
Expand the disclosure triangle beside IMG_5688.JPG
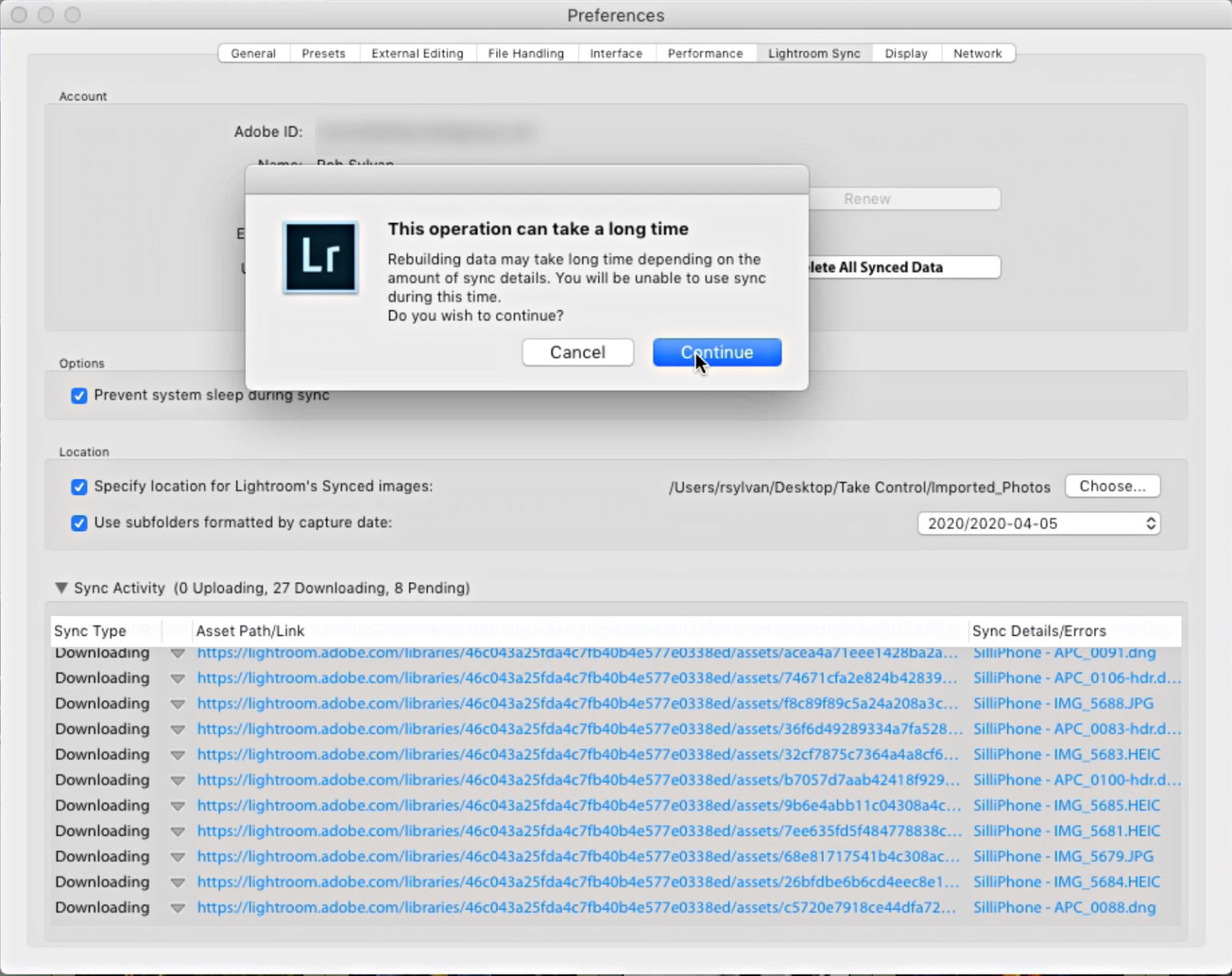coord(178,703)
